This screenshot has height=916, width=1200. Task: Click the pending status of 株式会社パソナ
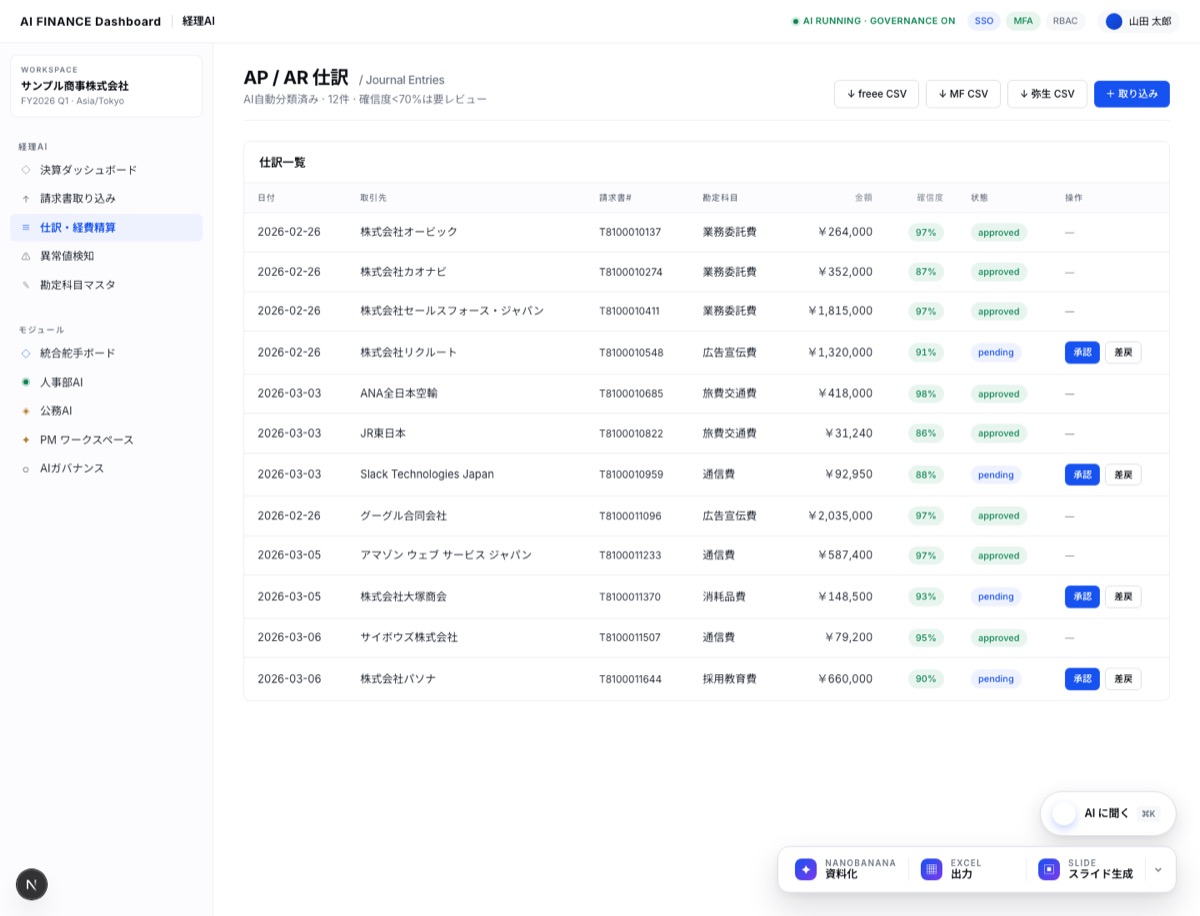pyautogui.click(x=996, y=679)
